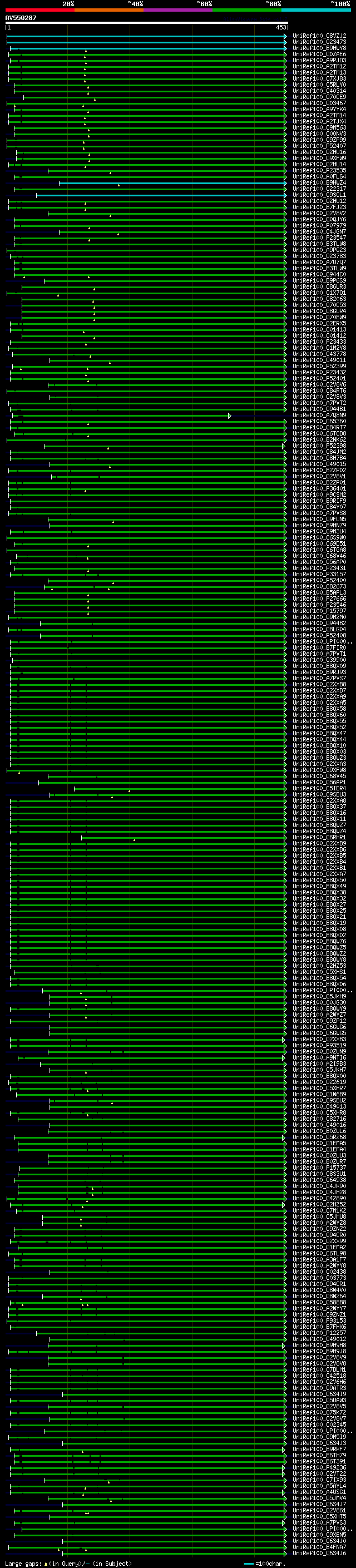Open hit UniRef100_Q56AP1

coord(319,782)
